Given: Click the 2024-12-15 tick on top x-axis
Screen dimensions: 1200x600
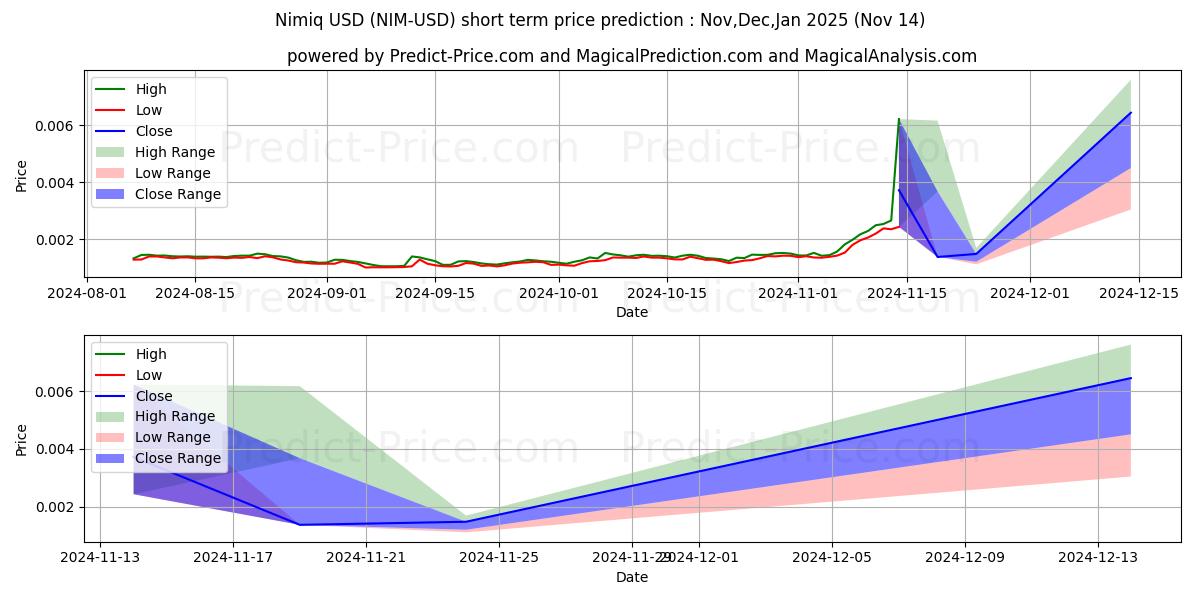Looking at the screenshot, I should click(x=1141, y=293).
